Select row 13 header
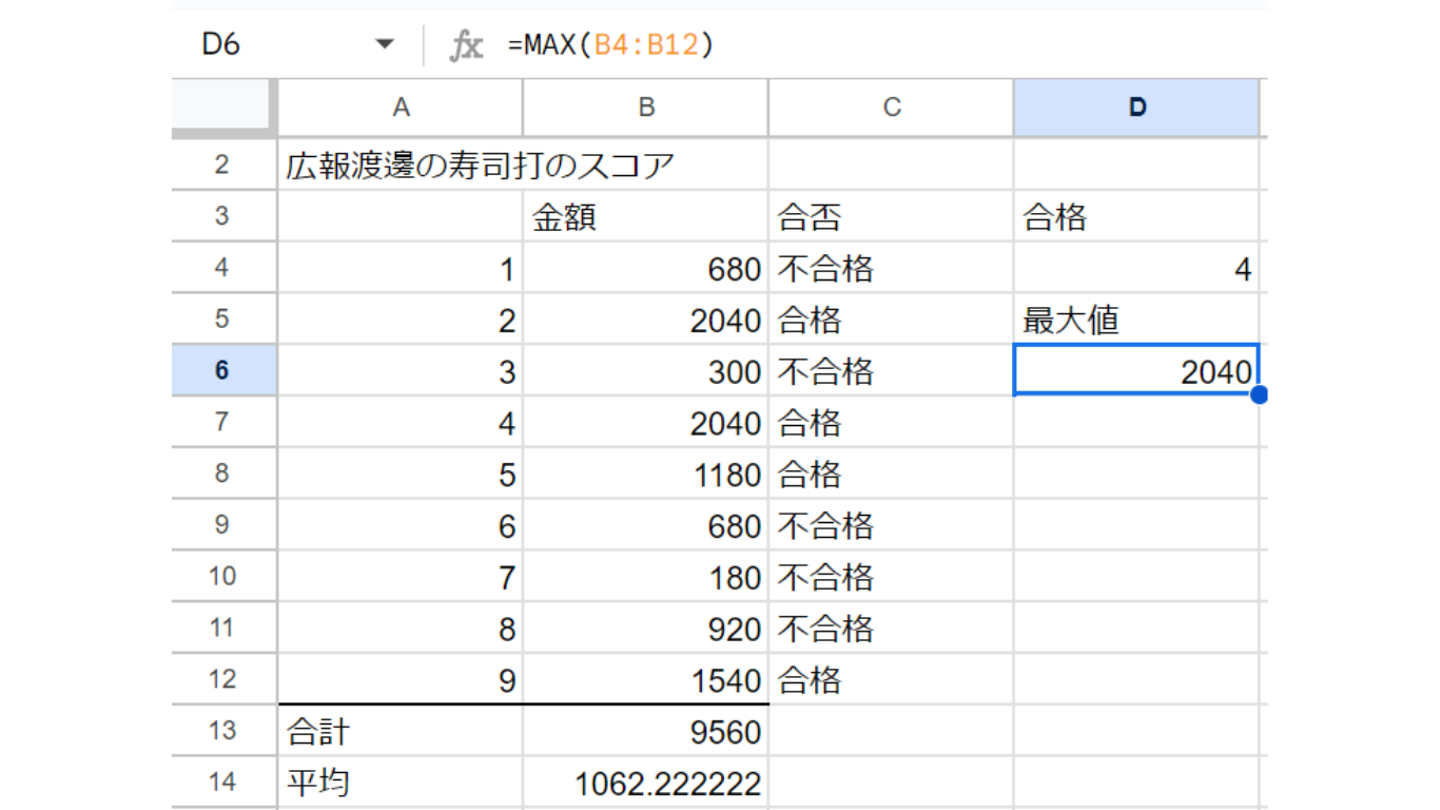The image size is (1440, 810). pos(224,731)
